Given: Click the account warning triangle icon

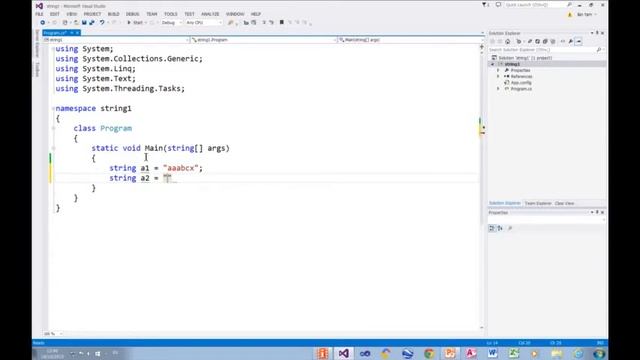Looking at the screenshot, I should click(570, 14).
